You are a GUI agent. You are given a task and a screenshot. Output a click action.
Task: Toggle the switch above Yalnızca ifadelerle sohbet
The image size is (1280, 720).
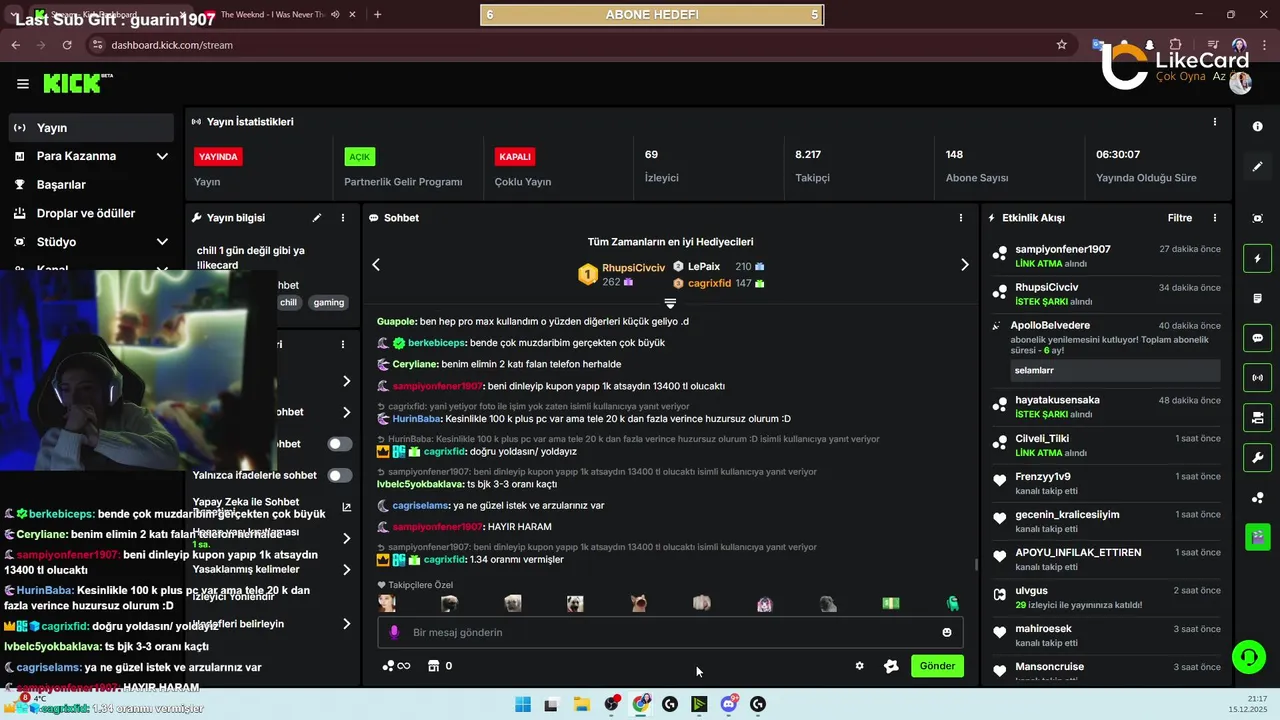340,443
